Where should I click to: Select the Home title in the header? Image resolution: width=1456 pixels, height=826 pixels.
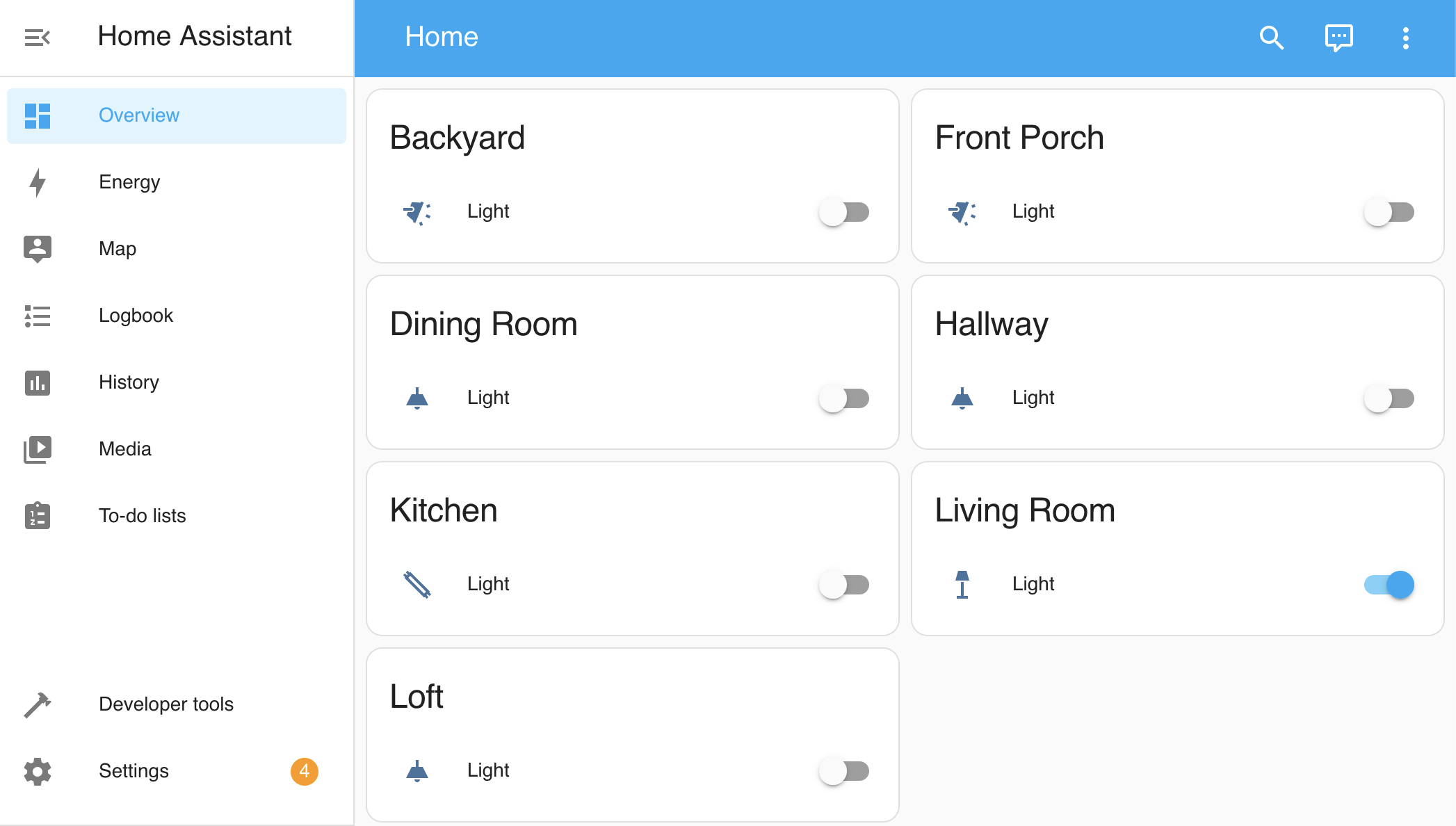[x=442, y=36]
